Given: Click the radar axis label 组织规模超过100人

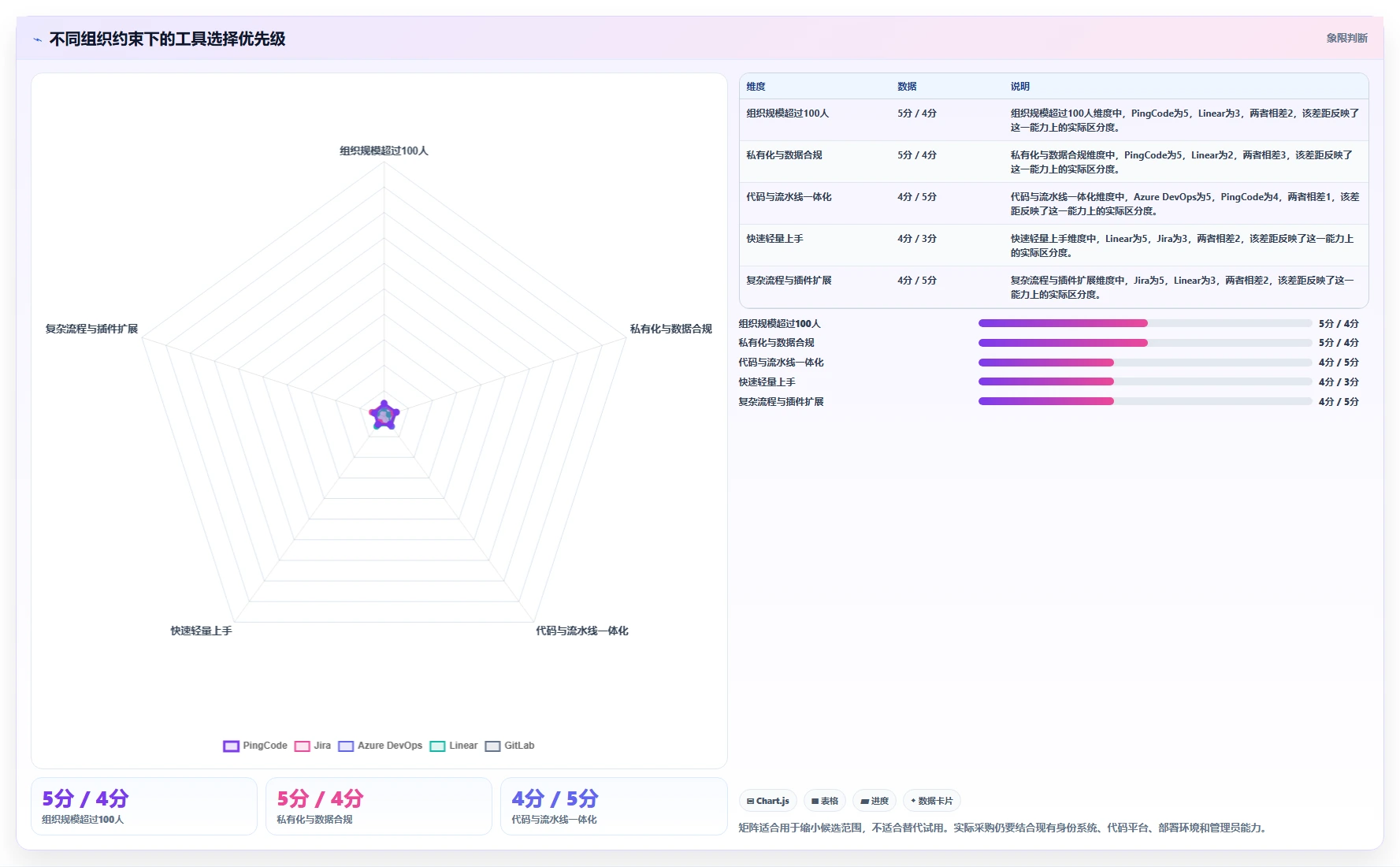Looking at the screenshot, I should click(384, 151).
